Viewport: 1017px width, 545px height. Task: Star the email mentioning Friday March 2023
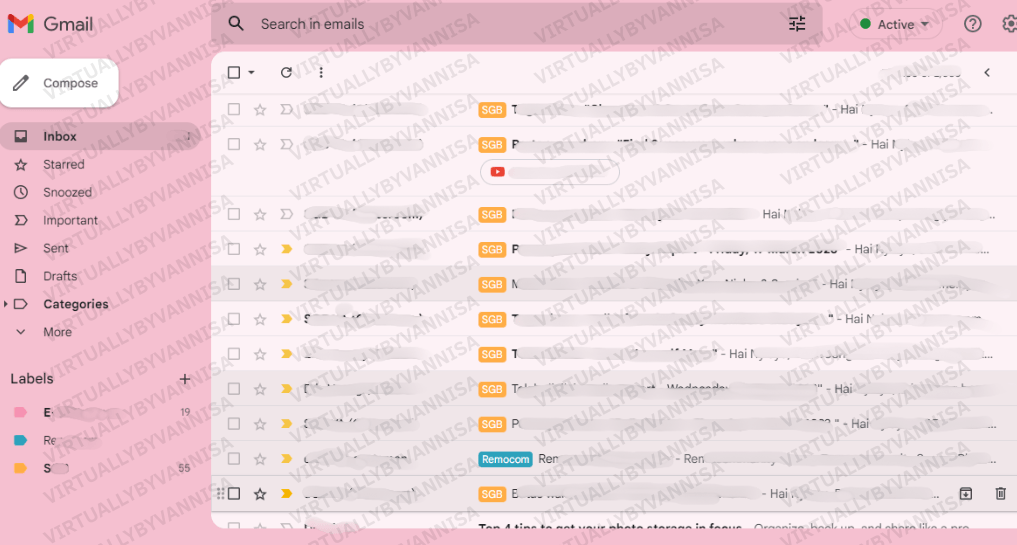click(x=260, y=249)
